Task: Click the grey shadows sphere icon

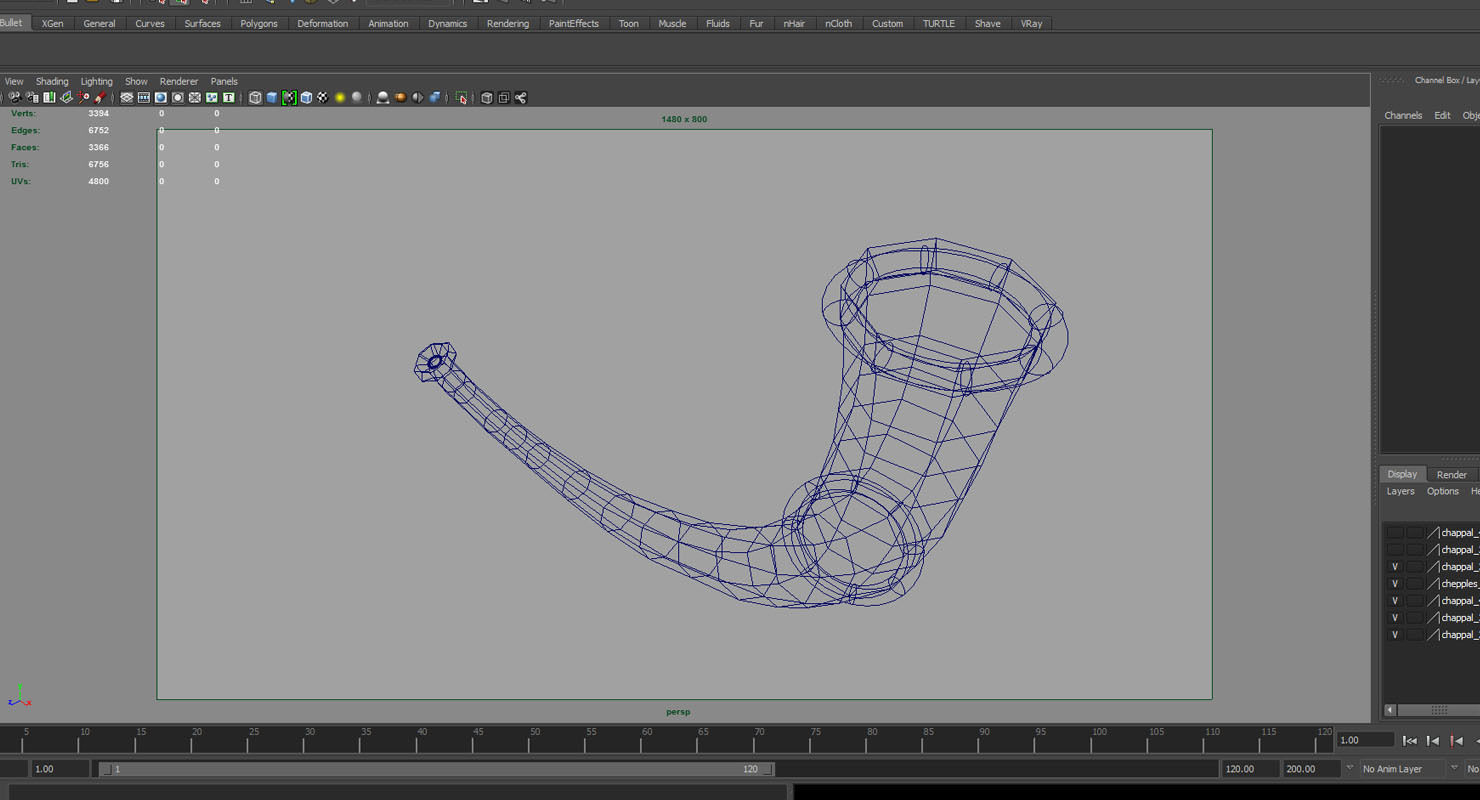Action: (357, 98)
